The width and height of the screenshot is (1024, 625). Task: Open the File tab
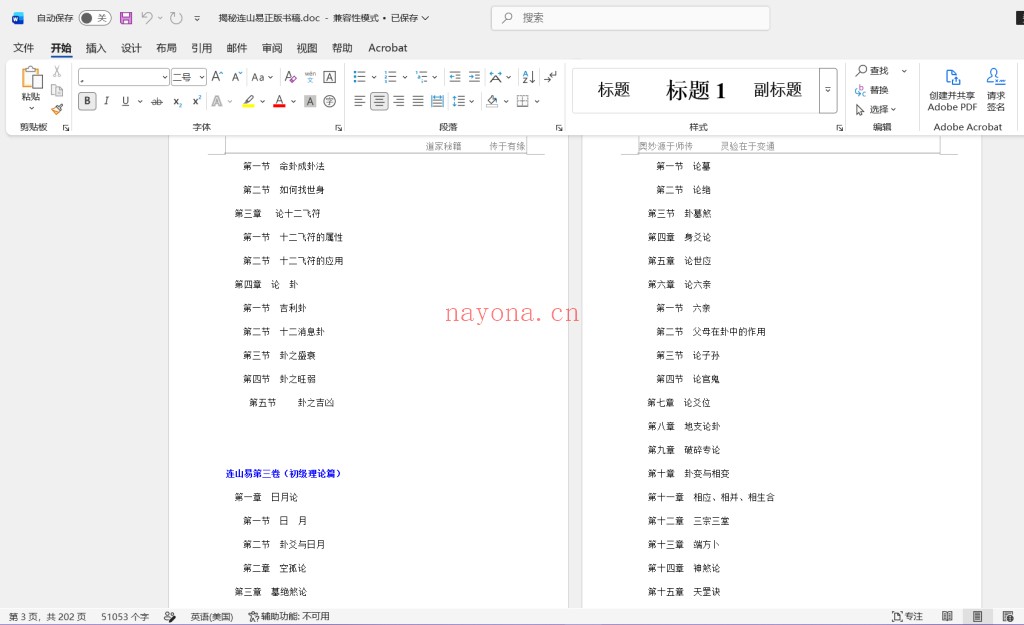click(x=24, y=48)
